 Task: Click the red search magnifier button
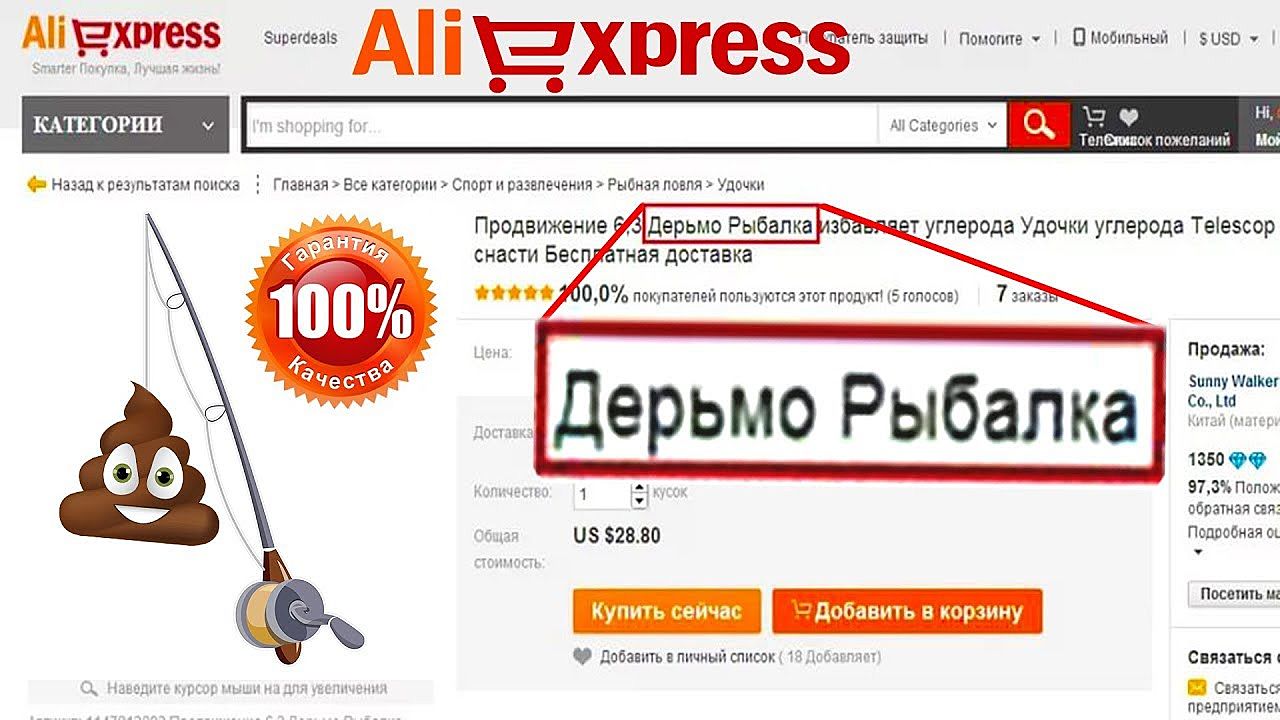1039,125
